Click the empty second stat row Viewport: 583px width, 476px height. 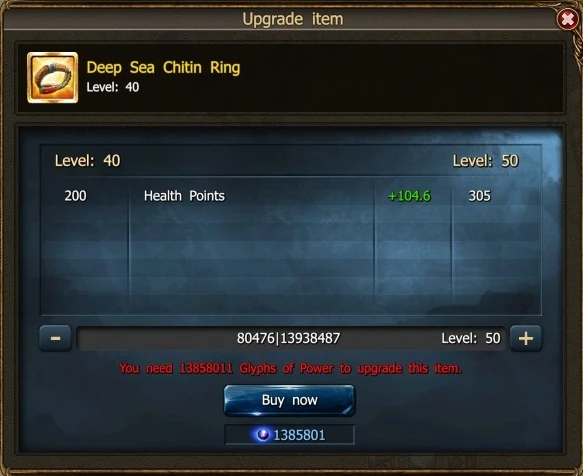[x=291, y=214]
